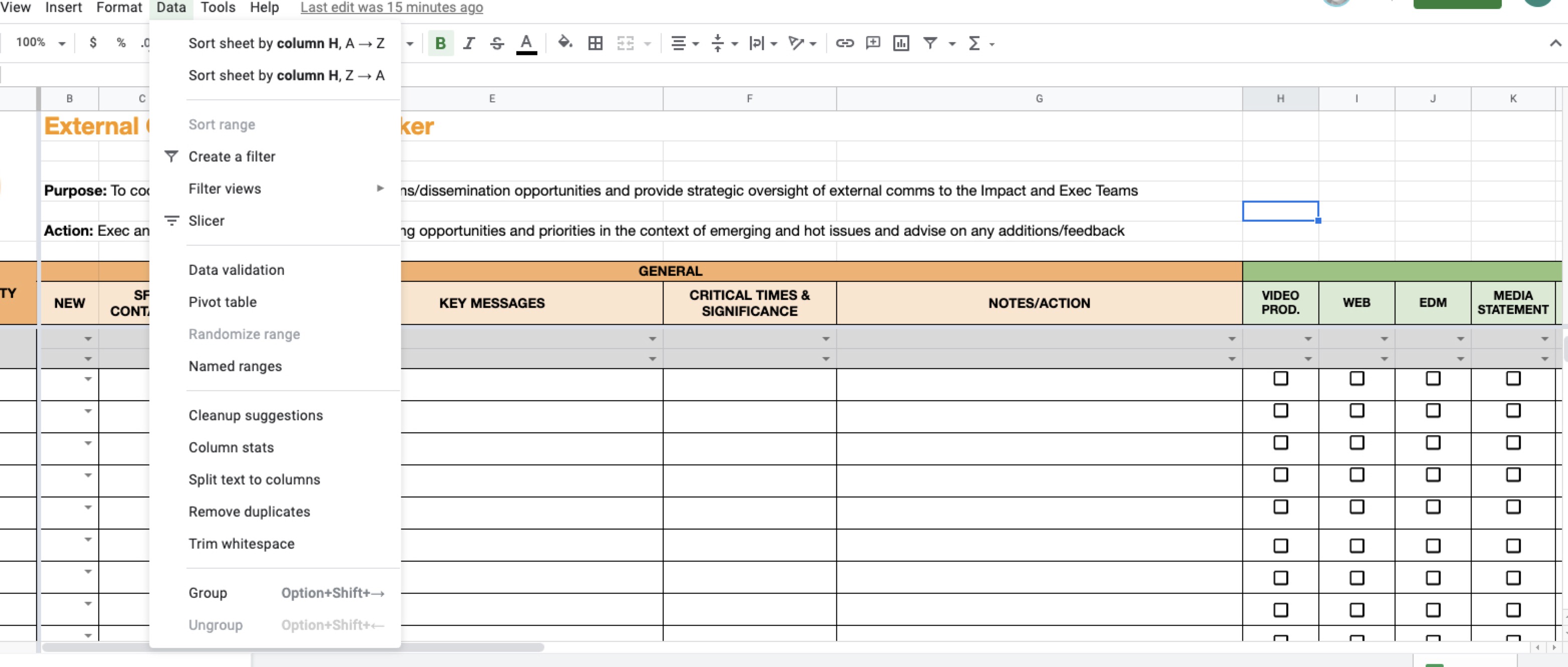The height and width of the screenshot is (667, 1568).
Task: Apply strikethrough formatting
Action: point(497,43)
